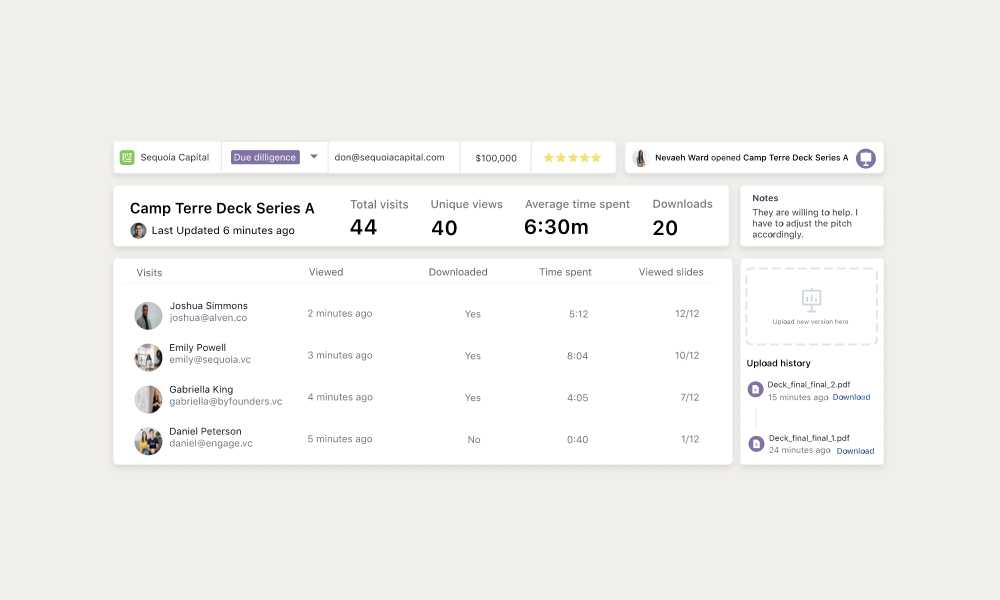Viewport: 1000px width, 600px height.
Task: Edit the Notes text box
Action: tap(811, 223)
